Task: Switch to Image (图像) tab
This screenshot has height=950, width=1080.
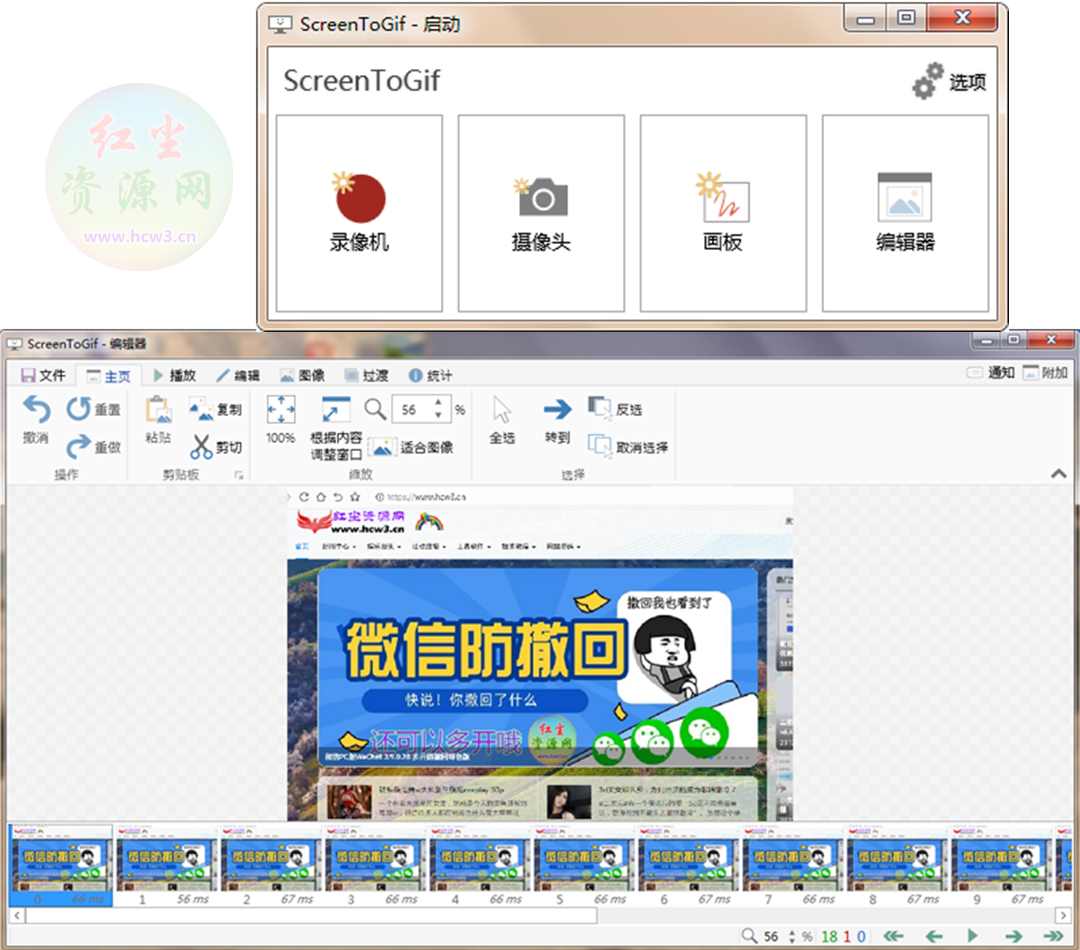Action: 302,375
